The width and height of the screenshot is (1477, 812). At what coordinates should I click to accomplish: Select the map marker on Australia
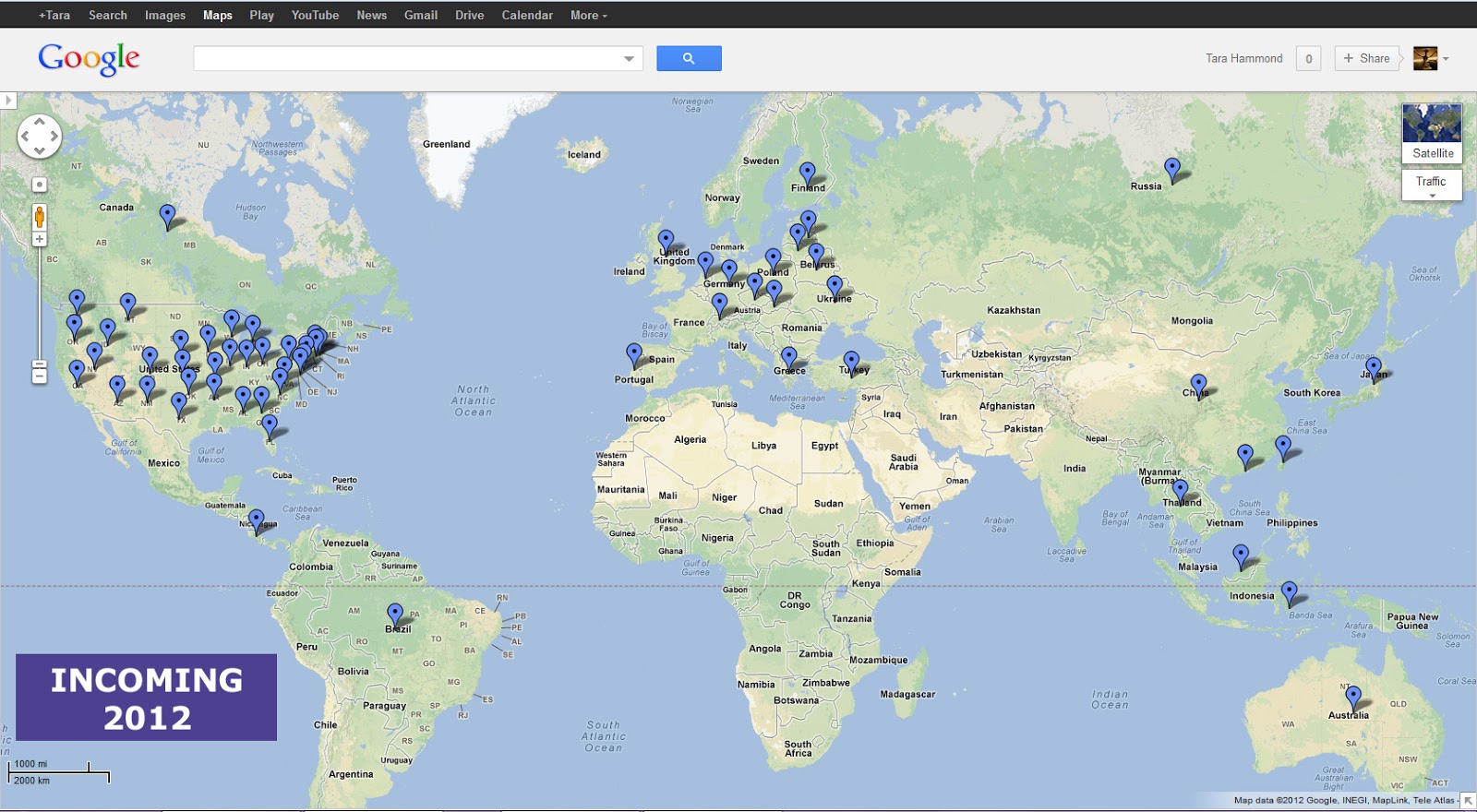[1353, 699]
